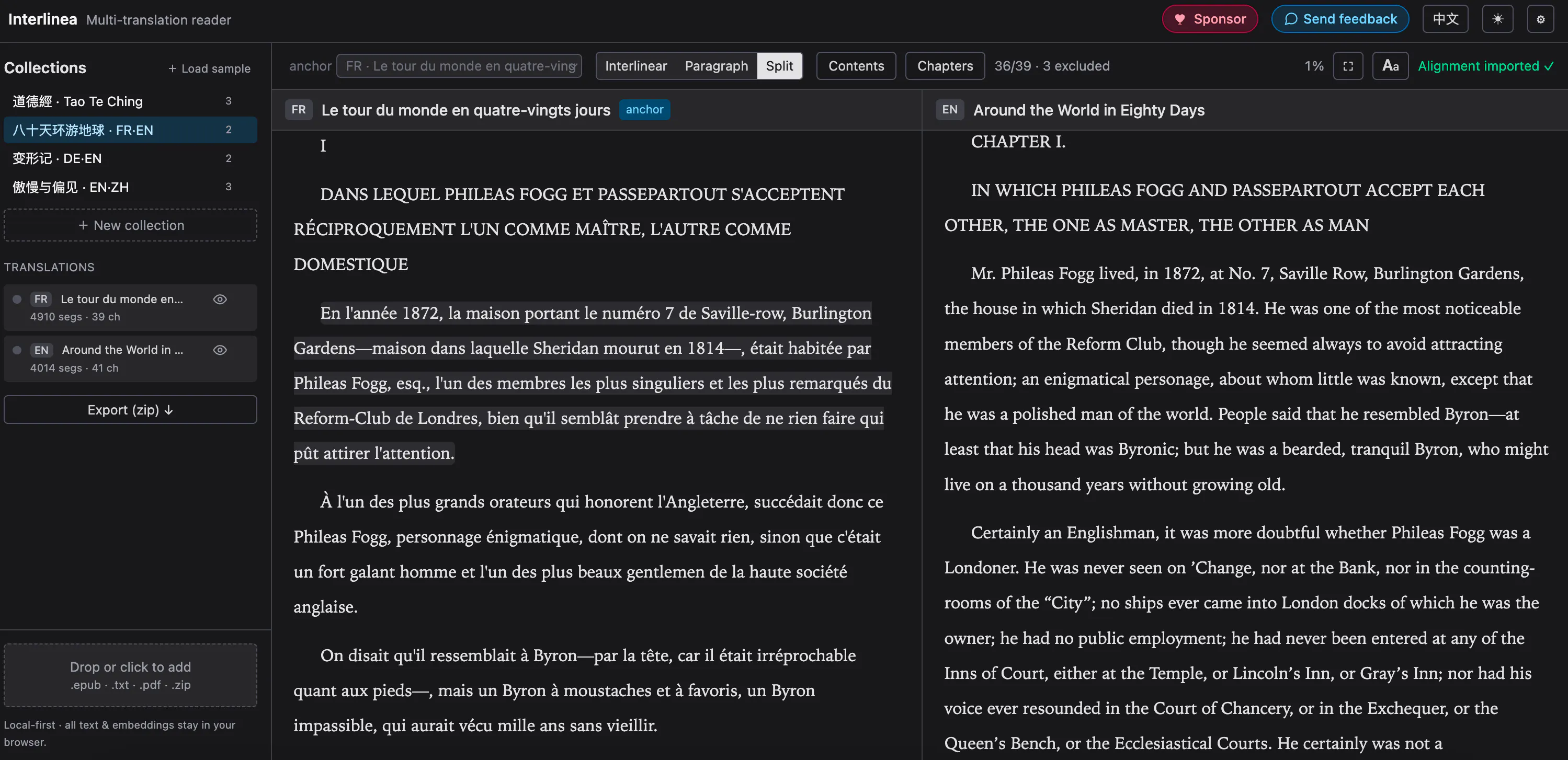This screenshot has width=1568, height=760.
Task: Click the Interlinea app logo title
Action: 42,19
